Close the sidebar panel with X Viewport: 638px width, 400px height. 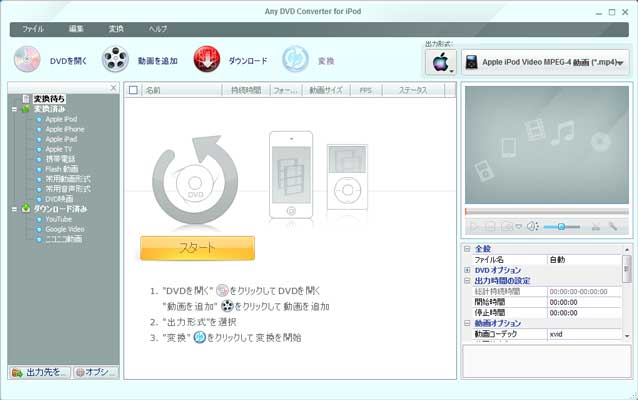(114, 88)
